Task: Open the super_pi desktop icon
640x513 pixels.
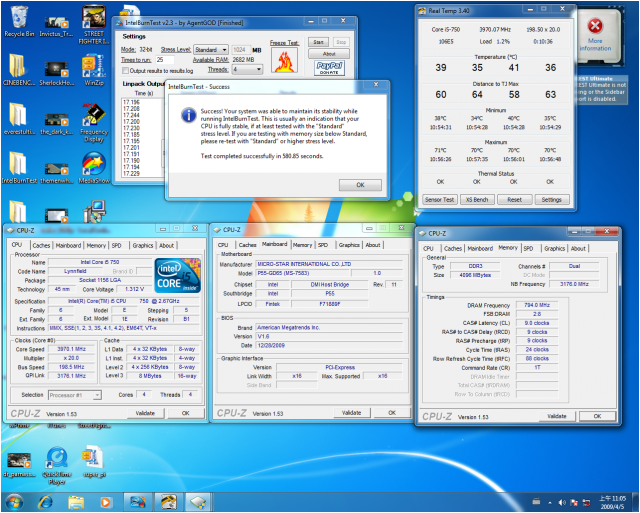Action: (x=94, y=461)
